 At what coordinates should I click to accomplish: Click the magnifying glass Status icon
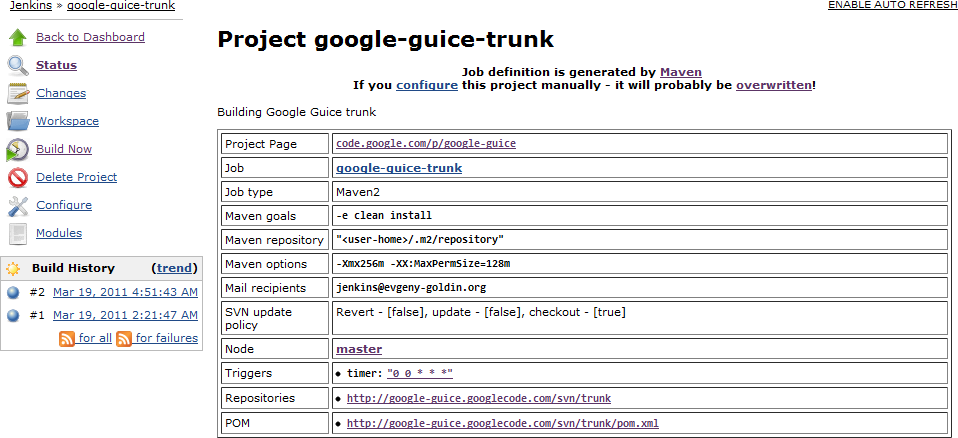(18, 65)
